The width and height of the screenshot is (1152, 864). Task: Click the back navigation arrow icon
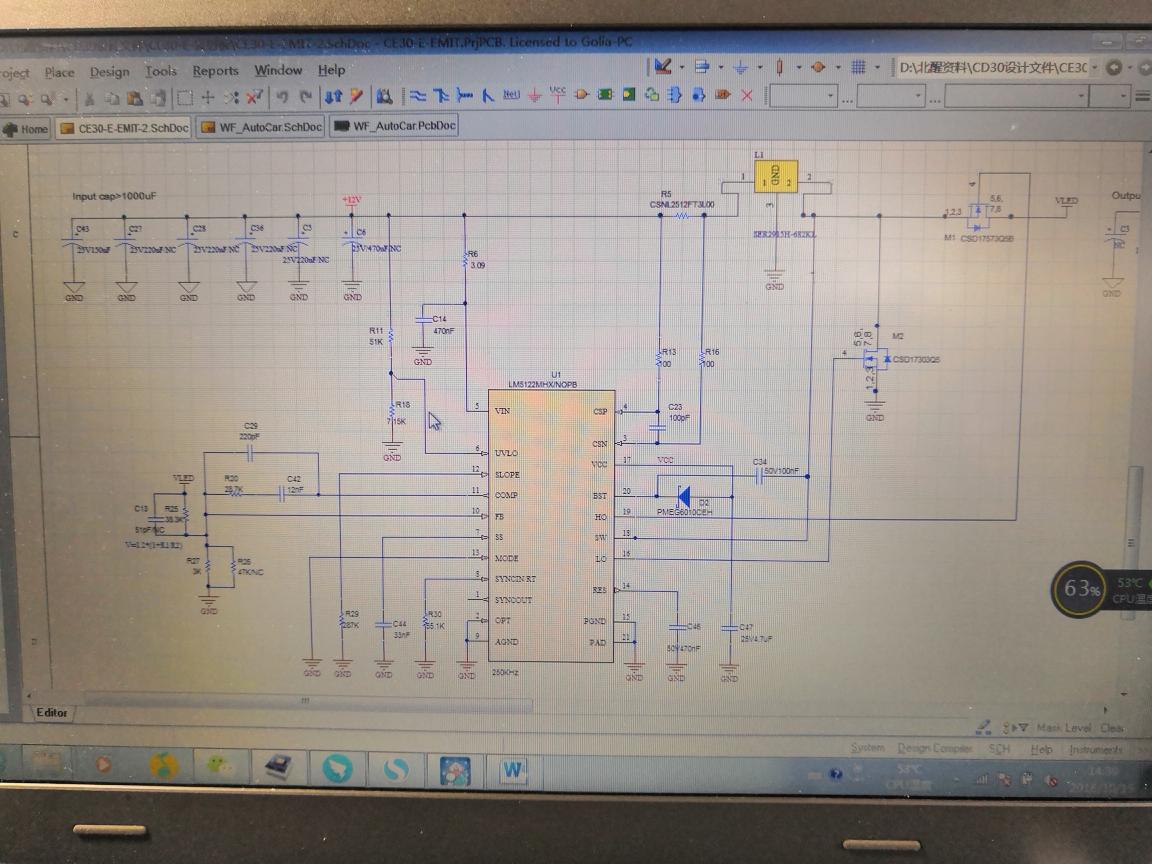1115,68
